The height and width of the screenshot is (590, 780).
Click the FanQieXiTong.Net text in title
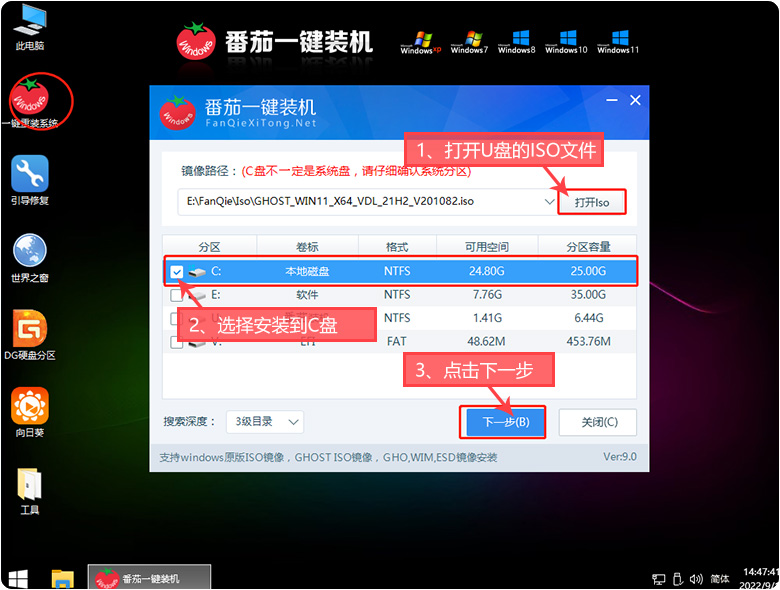(x=261, y=123)
